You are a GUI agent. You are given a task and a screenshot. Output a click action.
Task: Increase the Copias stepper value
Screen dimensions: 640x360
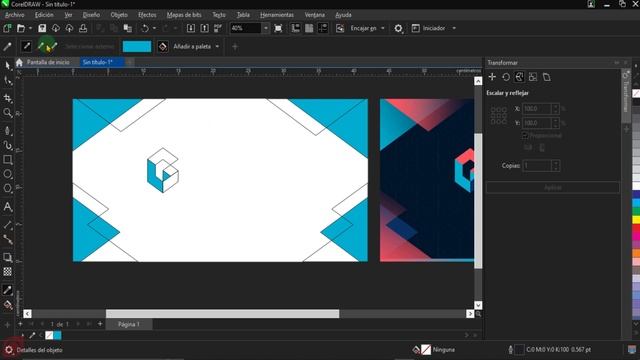point(555,163)
